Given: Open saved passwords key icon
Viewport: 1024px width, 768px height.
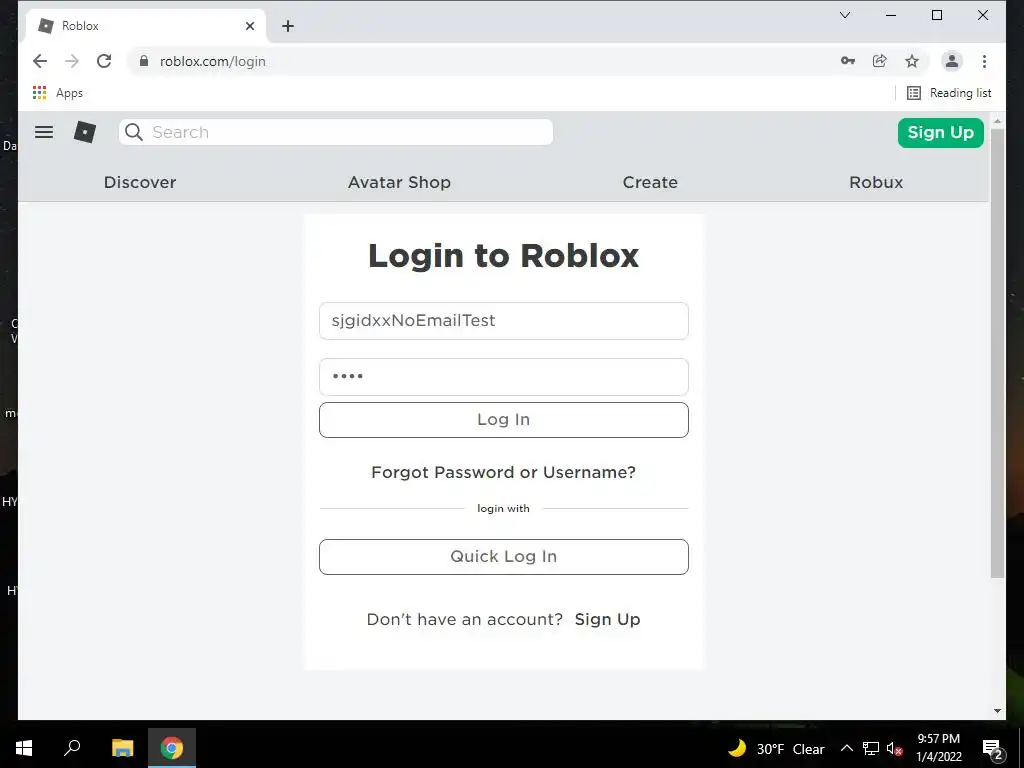Looking at the screenshot, I should (x=848, y=61).
